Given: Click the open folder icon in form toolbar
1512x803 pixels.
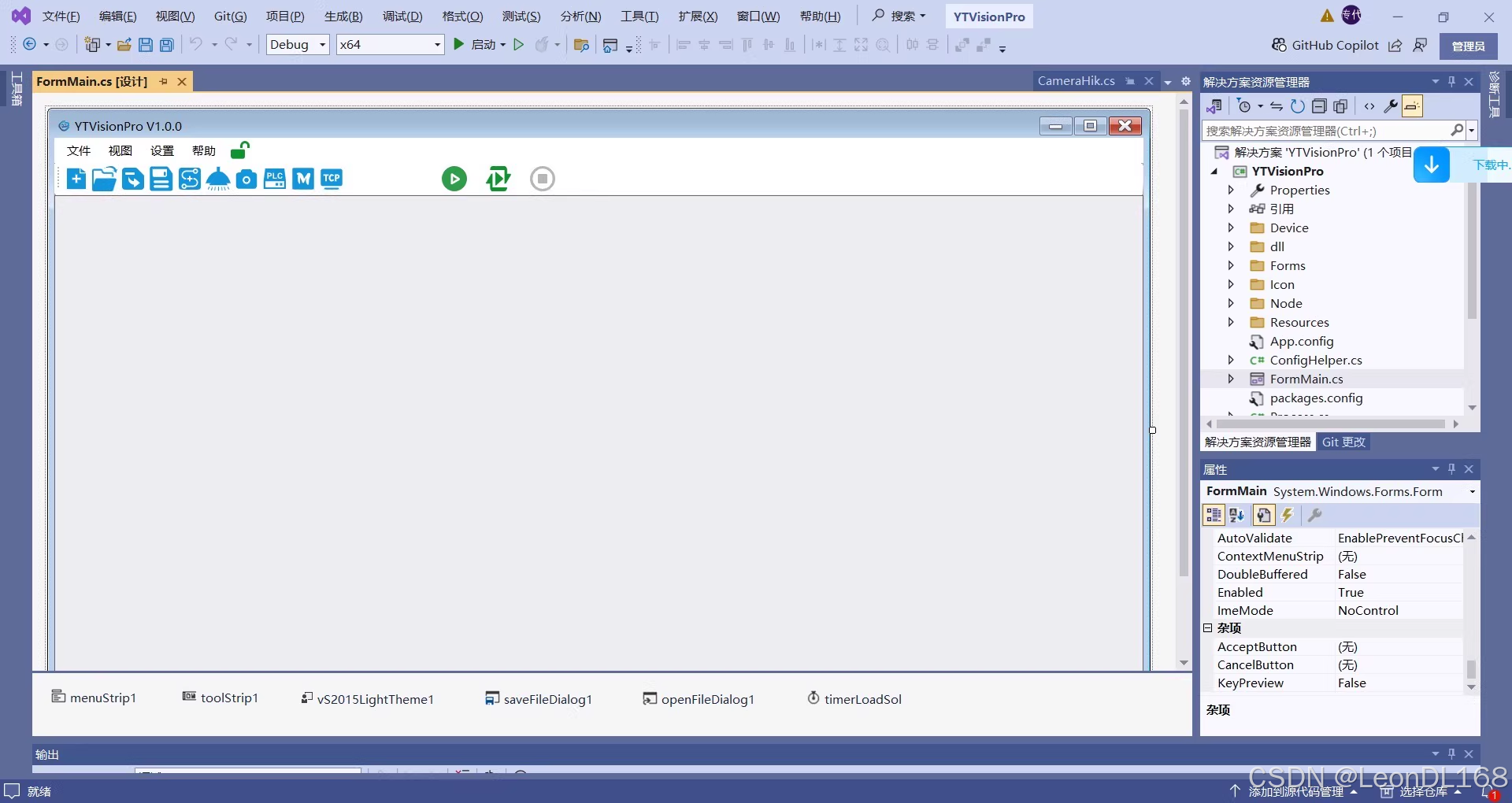Looking at the screenshot, I should tap(104, 179).
